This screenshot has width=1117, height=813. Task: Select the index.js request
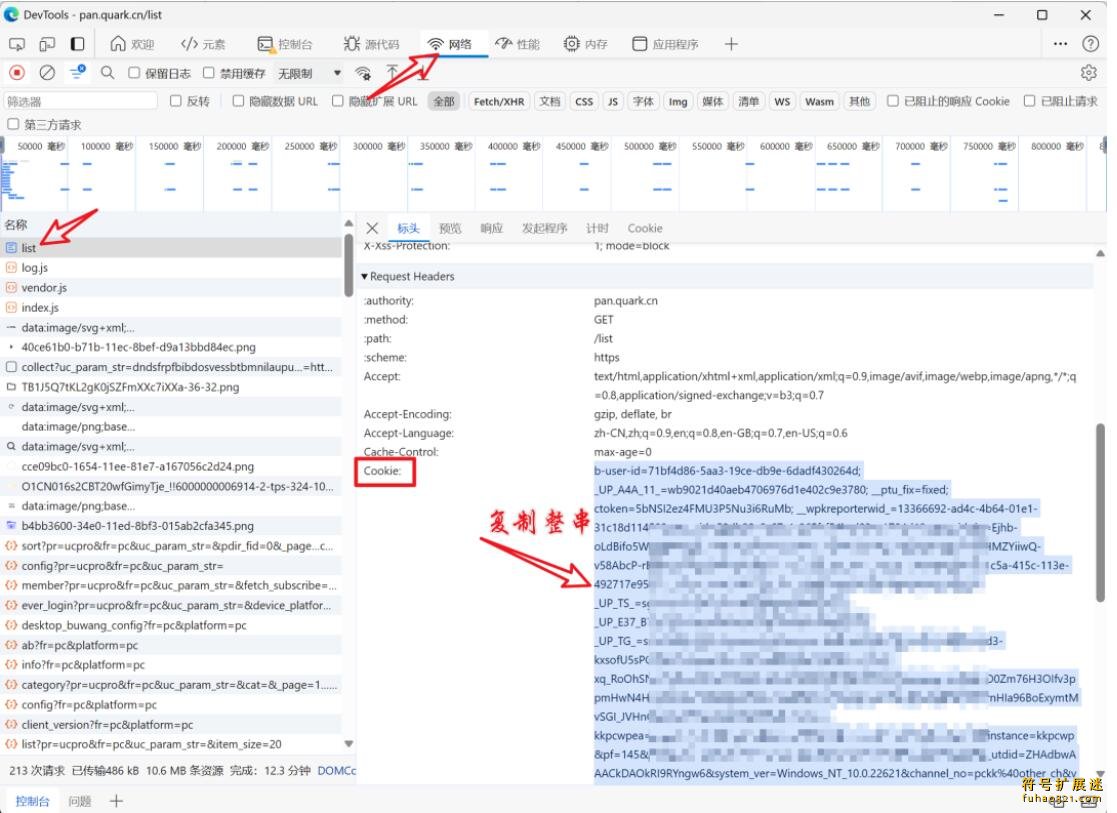click(171, 308)
